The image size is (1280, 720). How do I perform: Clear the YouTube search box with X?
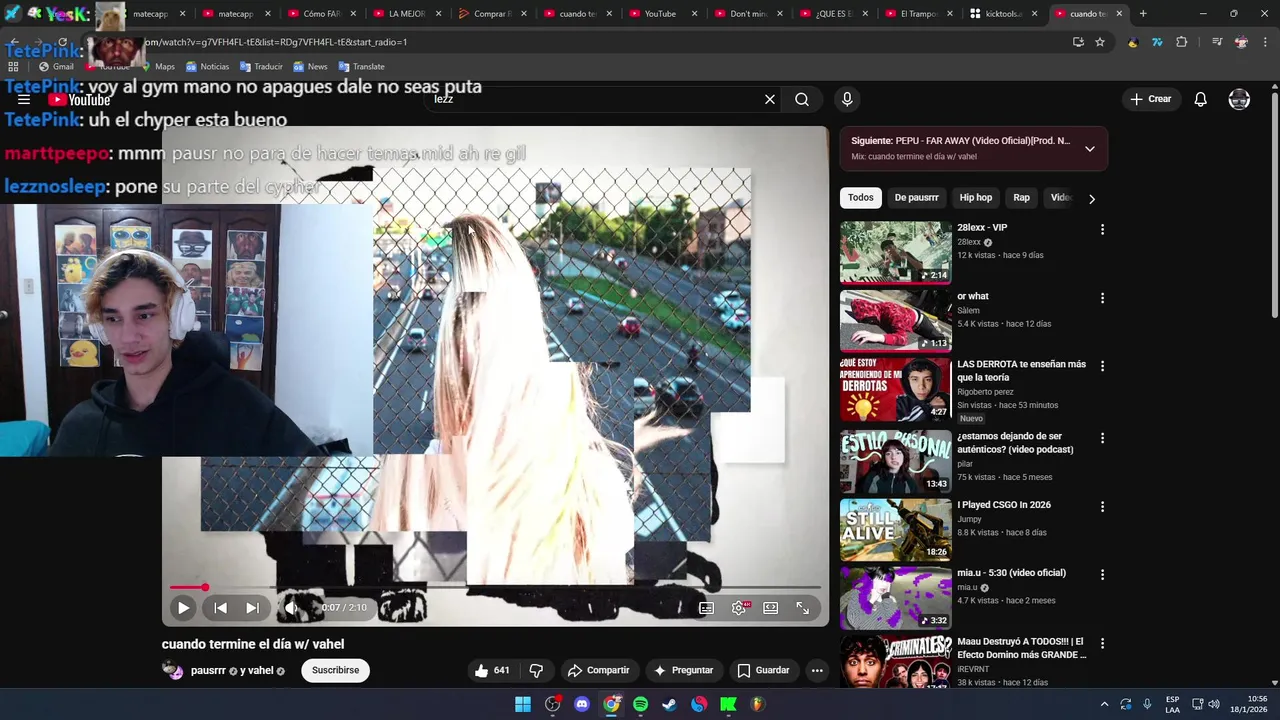click(770, 99)
